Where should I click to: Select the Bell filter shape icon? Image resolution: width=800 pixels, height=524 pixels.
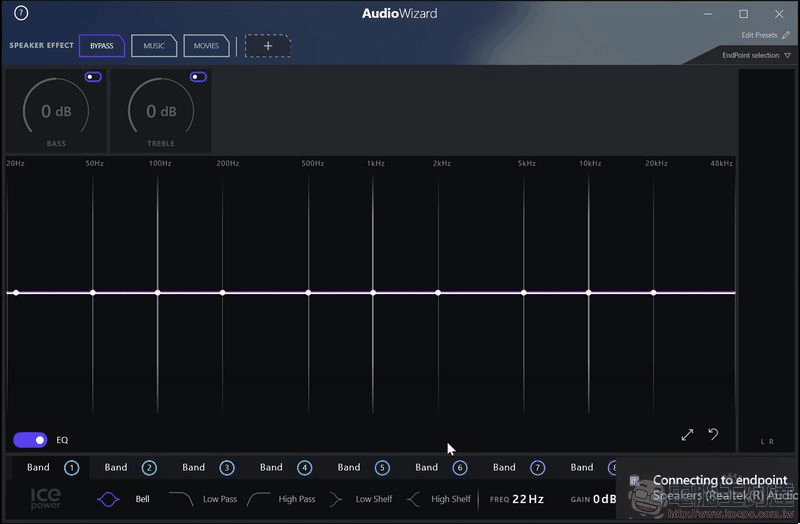[x=108, y=499]
